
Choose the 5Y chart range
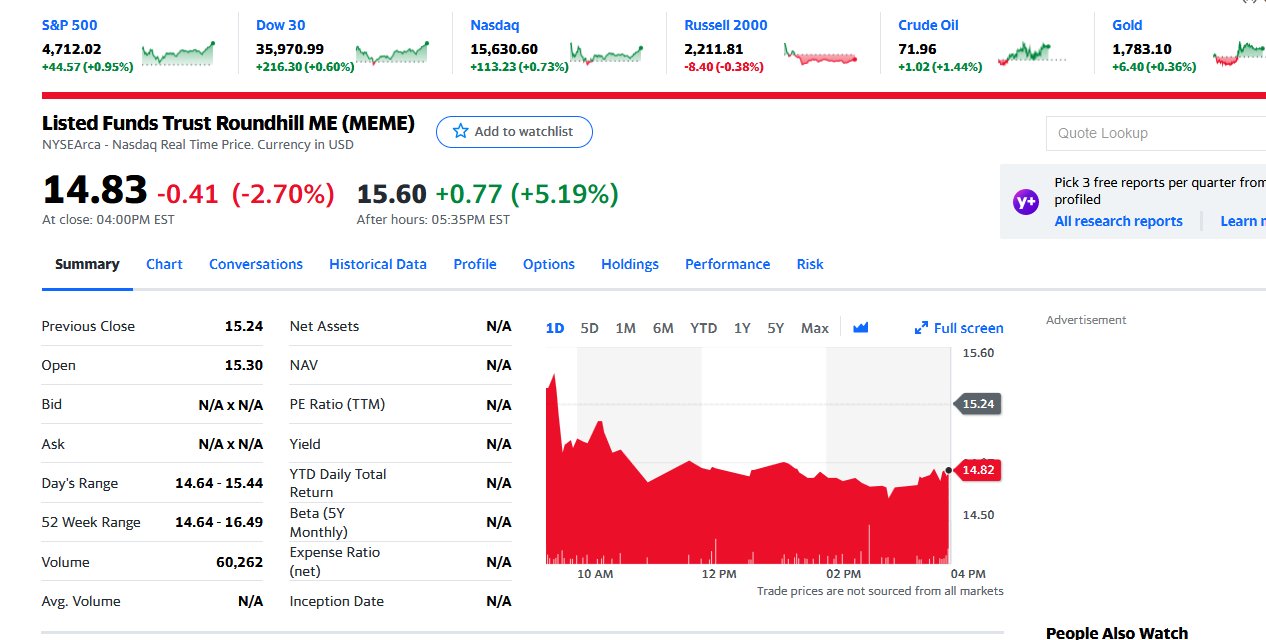pos(776,328)
